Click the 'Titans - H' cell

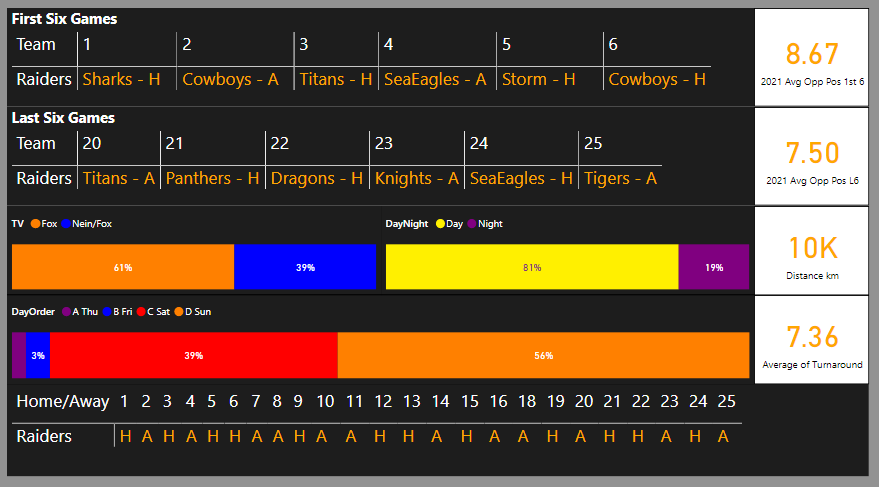336,79
